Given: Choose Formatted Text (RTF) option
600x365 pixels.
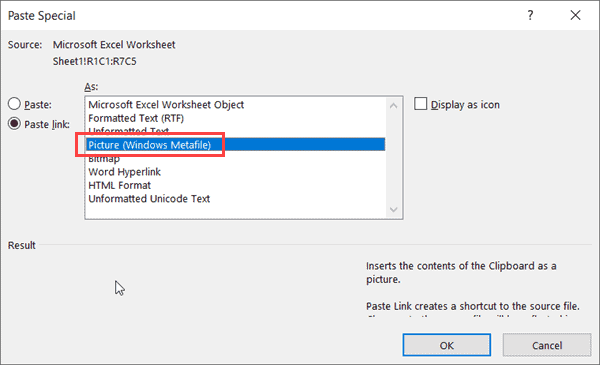Looking at the screenshot, I should coord(235,118).
